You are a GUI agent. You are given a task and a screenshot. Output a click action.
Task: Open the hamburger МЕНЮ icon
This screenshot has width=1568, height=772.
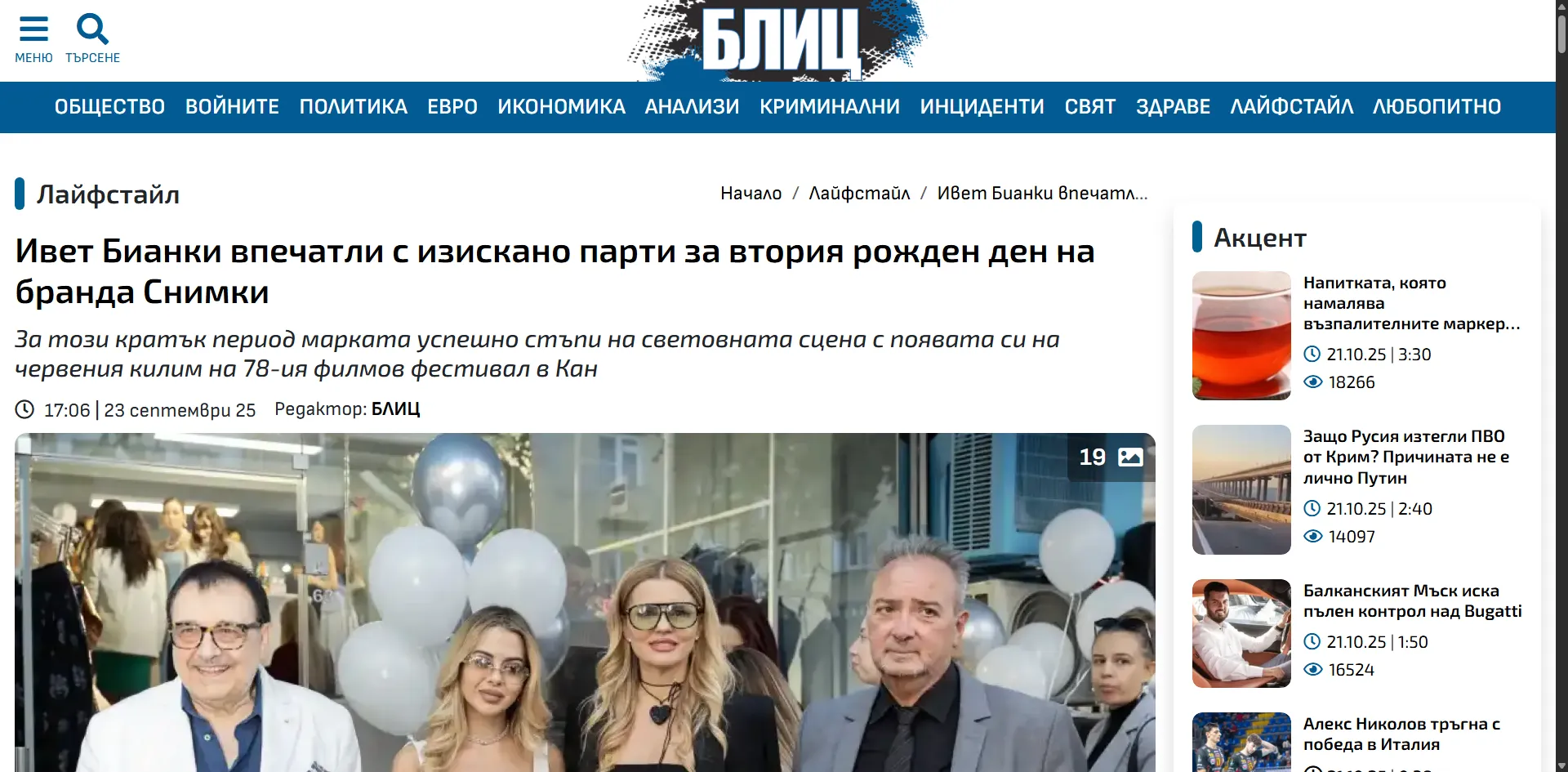pyautogui.click(x=33, y=29)
